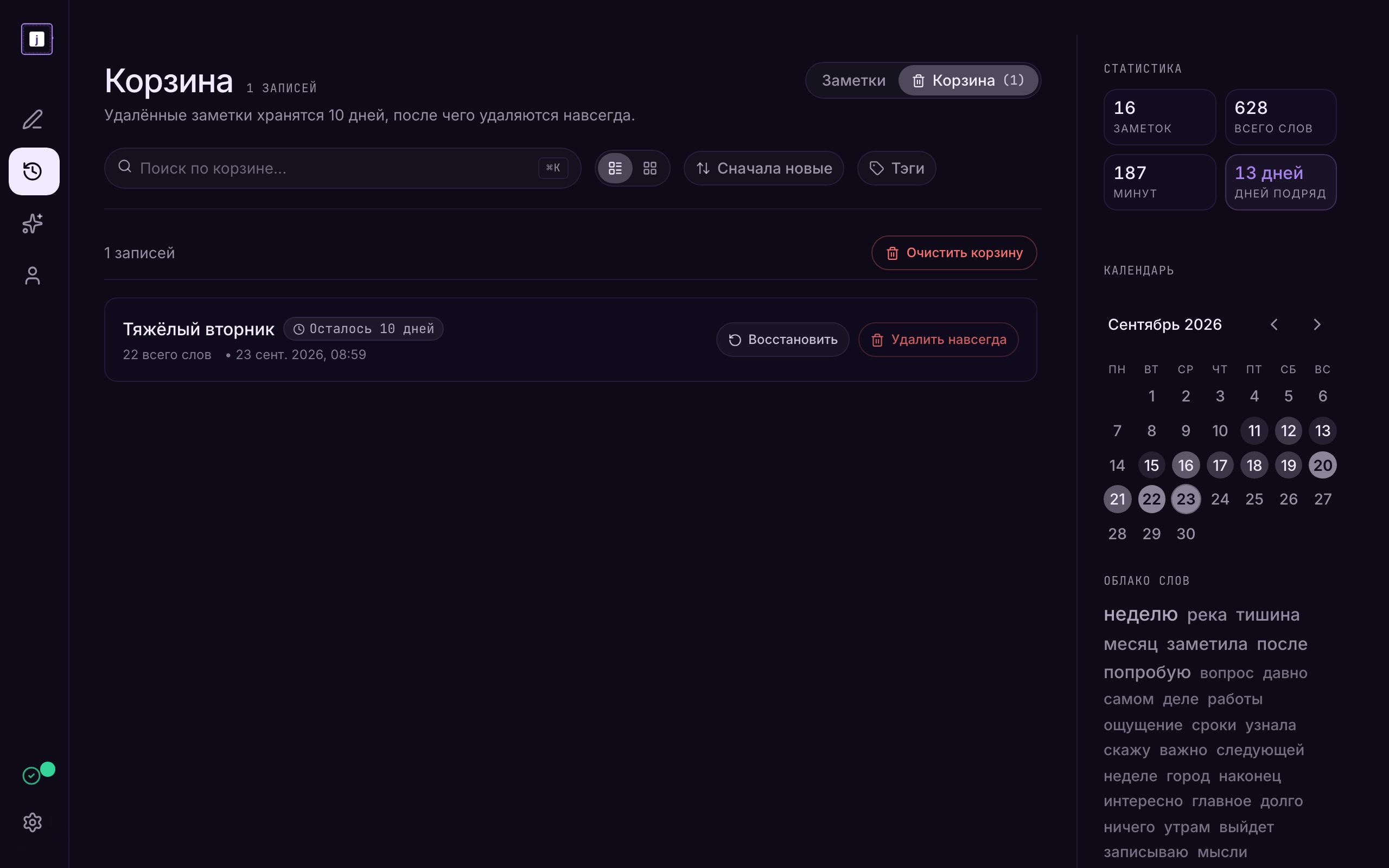The height and width of the screenshot is (868, 1389).
Task: Go to next calendar month
Action: [1317, 324]
